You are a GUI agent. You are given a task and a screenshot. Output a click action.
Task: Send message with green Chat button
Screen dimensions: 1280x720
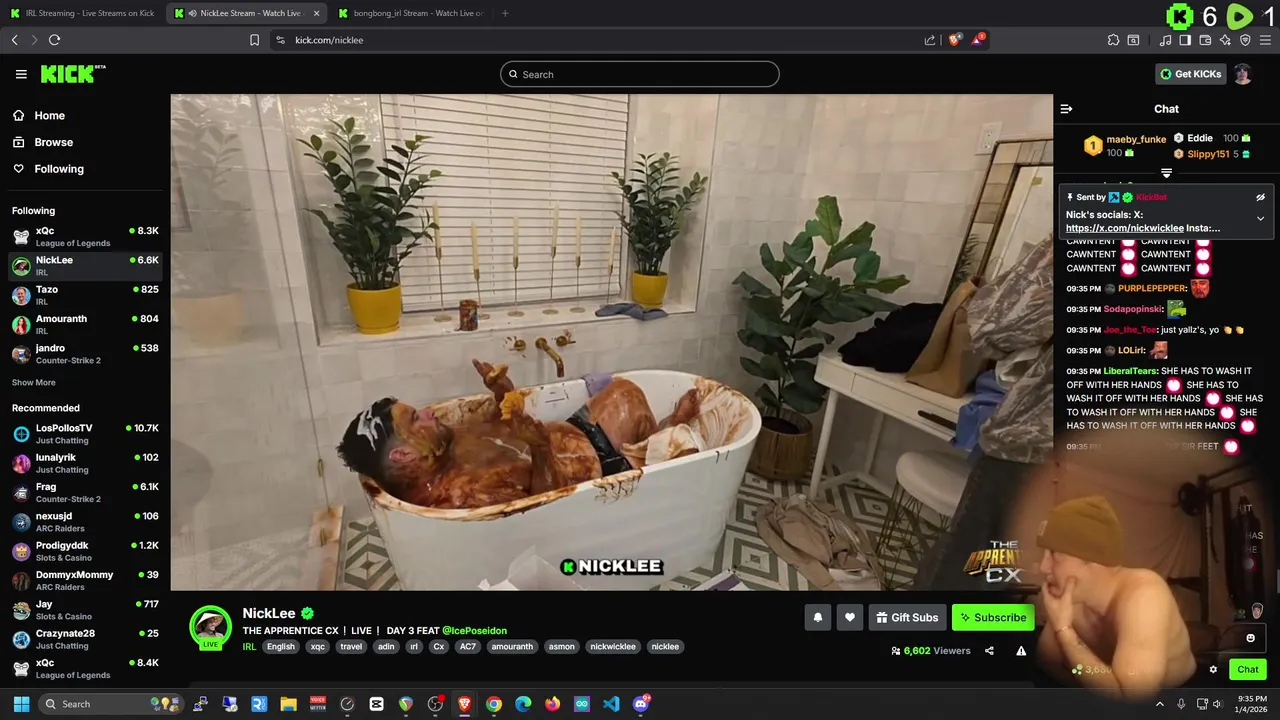click(x=1248, y=670)
